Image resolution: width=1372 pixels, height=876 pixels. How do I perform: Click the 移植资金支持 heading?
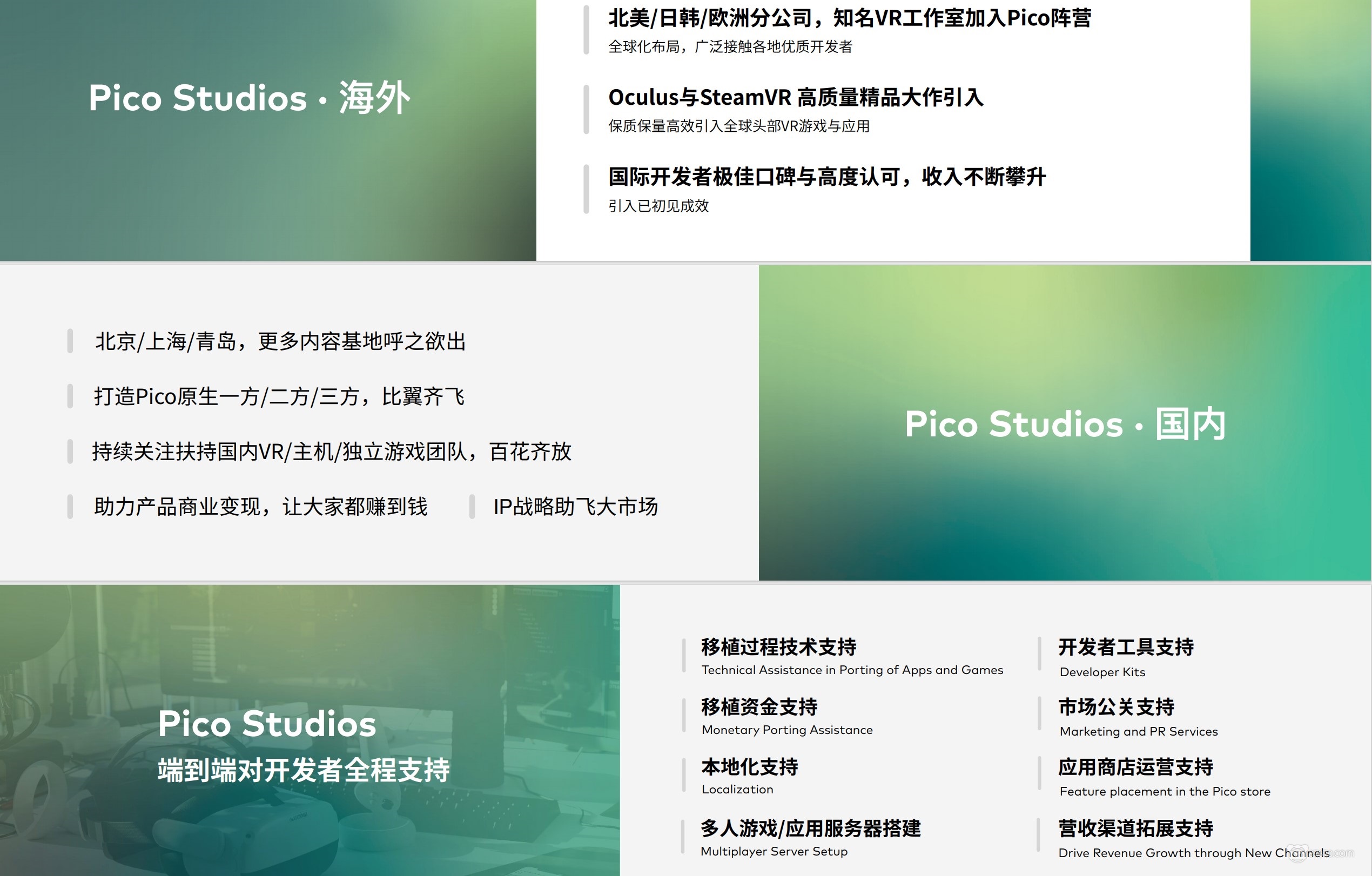point(759,707)
